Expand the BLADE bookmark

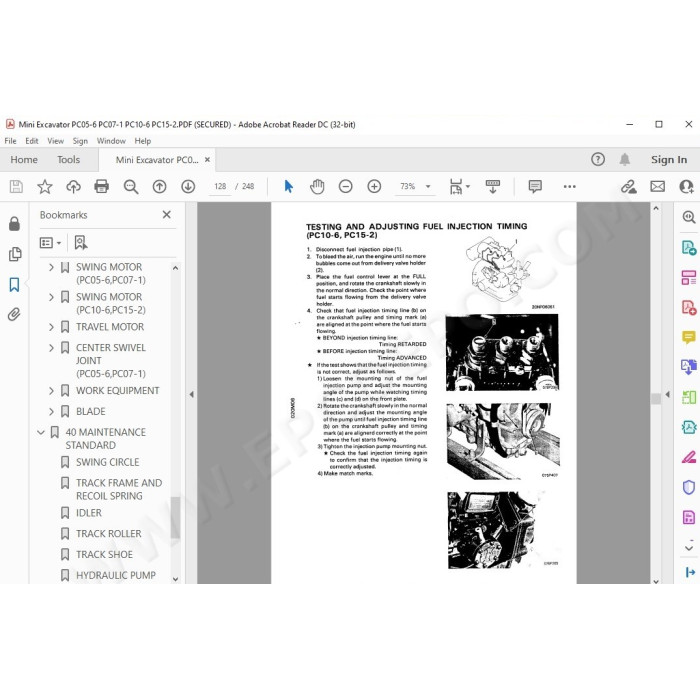point(51,412)
